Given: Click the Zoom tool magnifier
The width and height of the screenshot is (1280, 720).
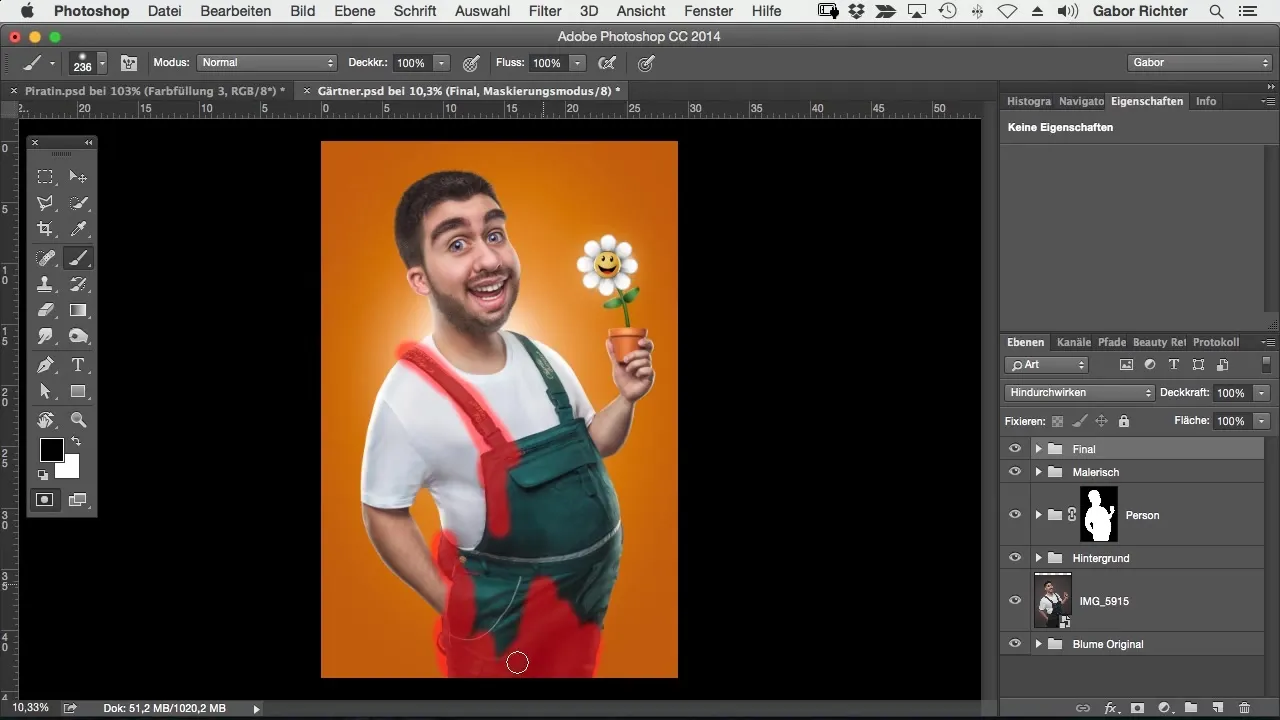Looking at the screenshot, I should coord(78,420).
